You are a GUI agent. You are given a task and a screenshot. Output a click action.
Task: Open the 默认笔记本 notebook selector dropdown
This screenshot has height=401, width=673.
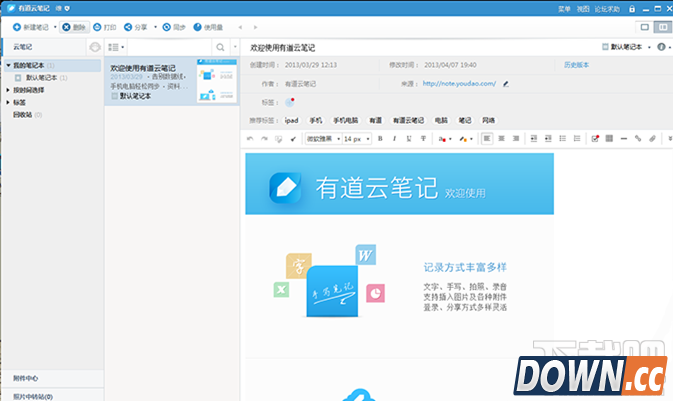[x=626, y=47]
